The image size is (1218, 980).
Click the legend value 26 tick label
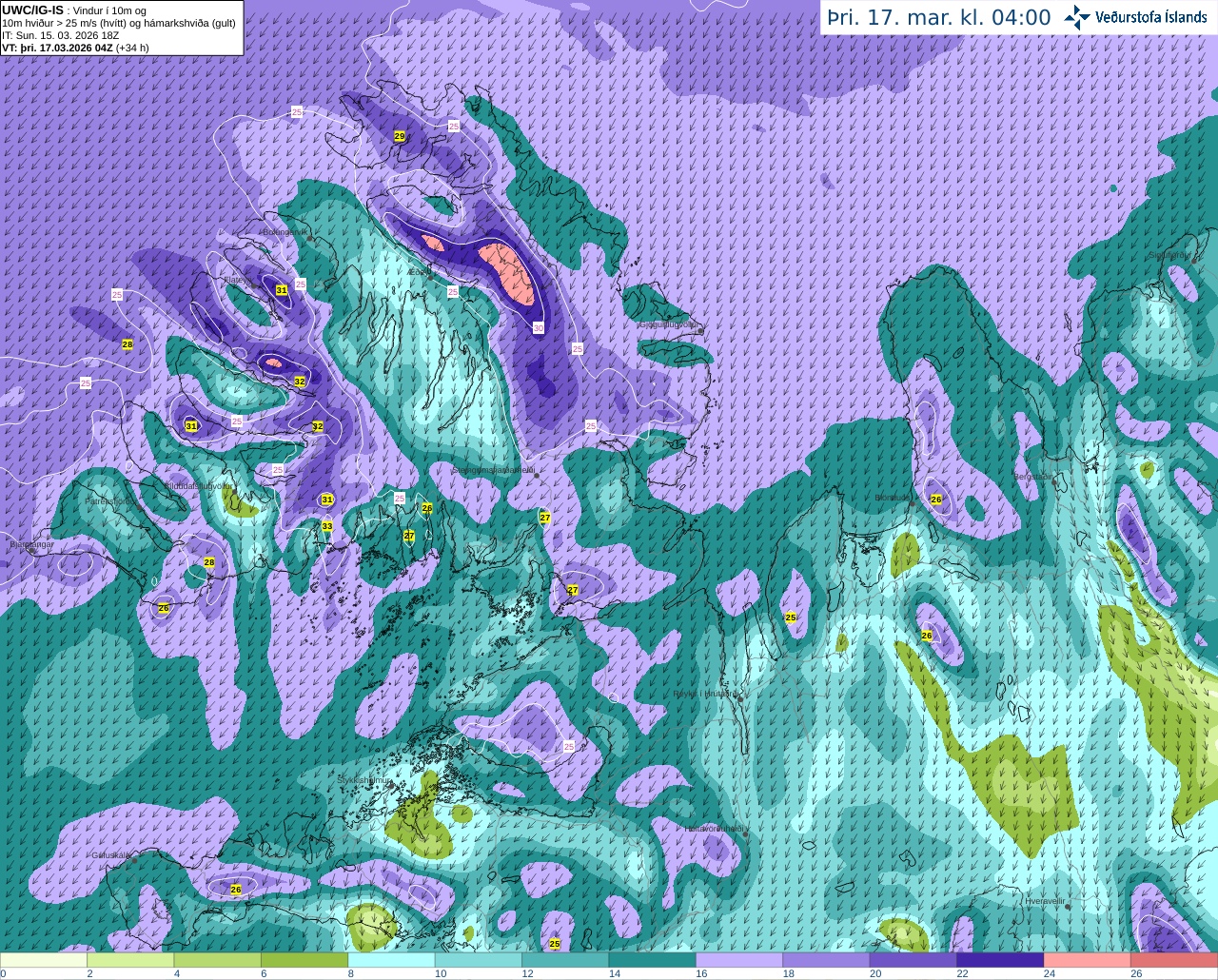[1136, 973]
